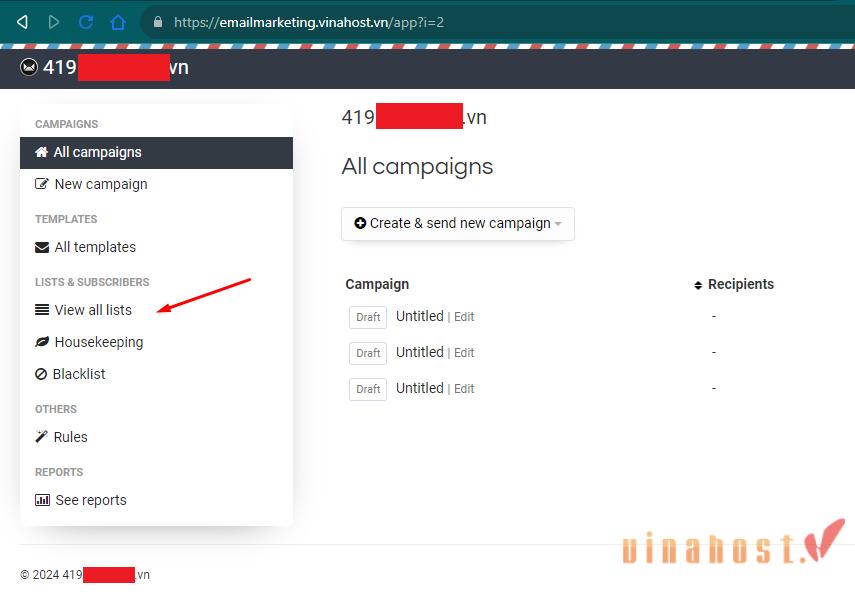Click the list icon beside View all lists
The image size is (855, 609).
pos(42,310)
